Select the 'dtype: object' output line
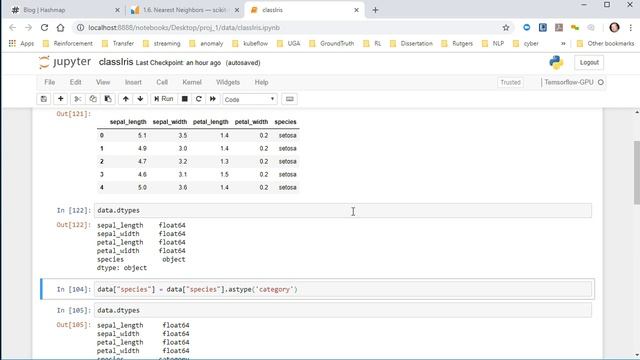 pos(122,268)
